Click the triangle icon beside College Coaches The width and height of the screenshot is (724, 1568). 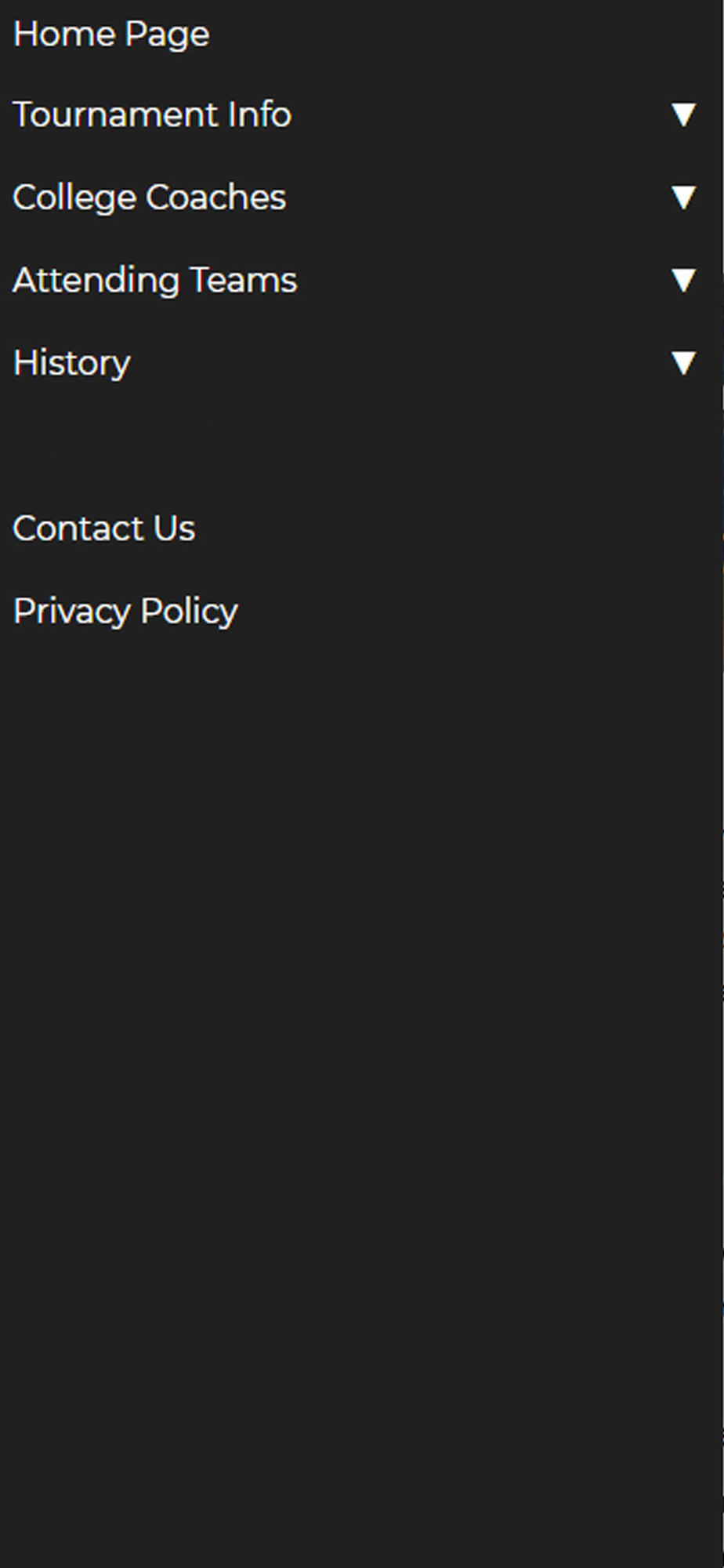click(683, 198)
